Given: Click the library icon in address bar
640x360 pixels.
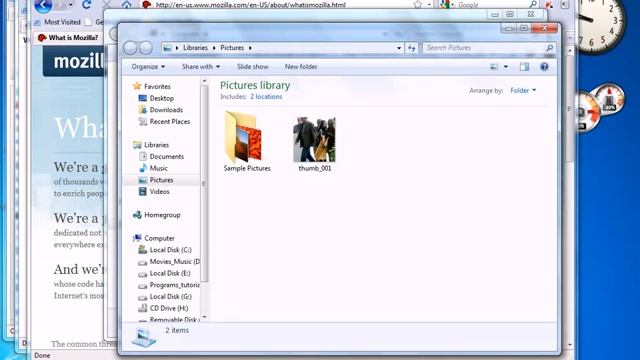Looking at the screenshot, I should 167,48.
